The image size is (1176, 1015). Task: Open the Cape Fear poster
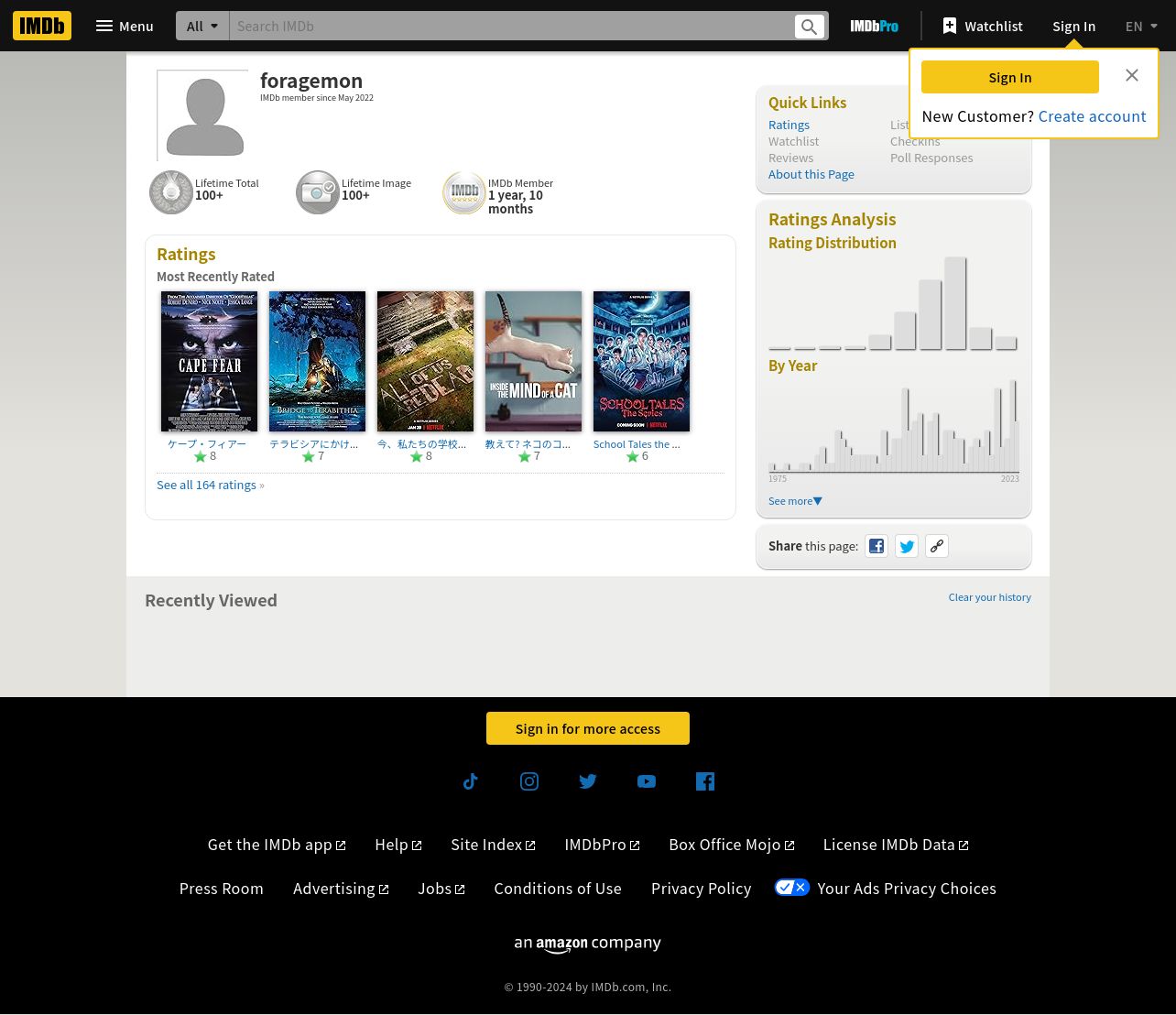pyautogui.click(x=209, y=361)
